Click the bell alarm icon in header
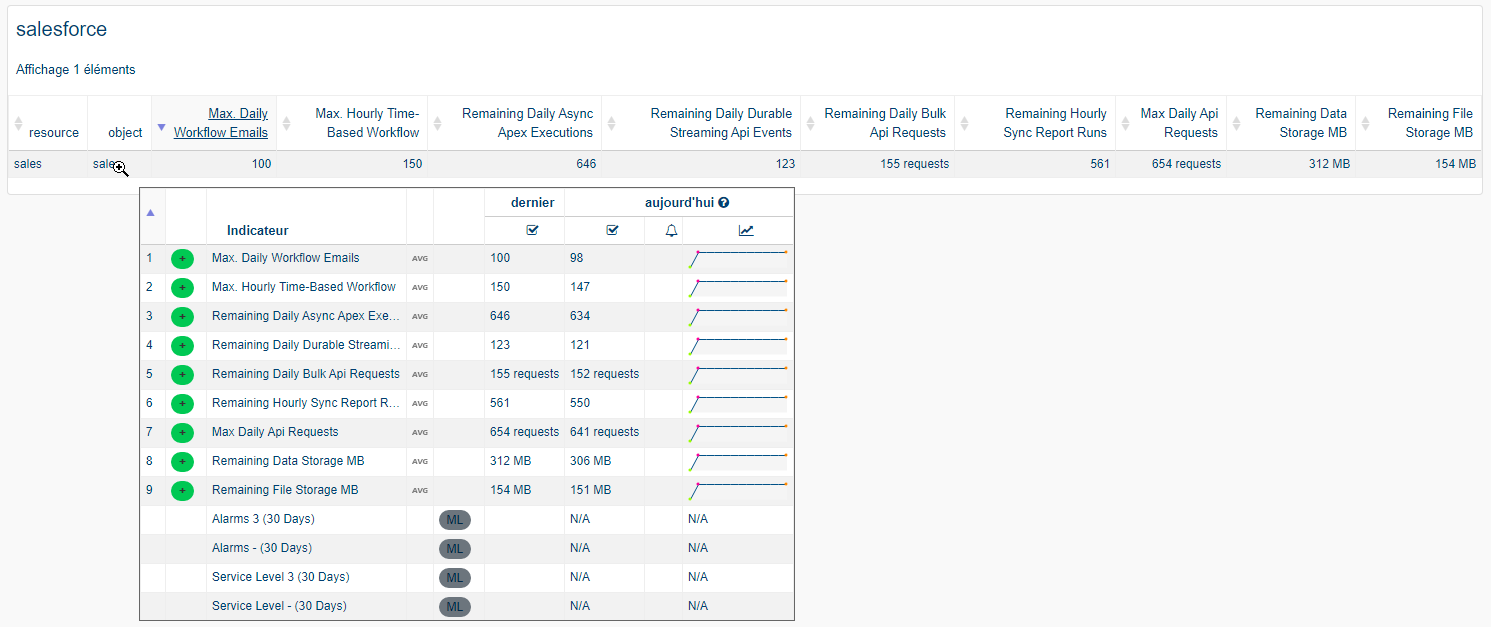Screen dimensions: 1491x627 (672, 231)
